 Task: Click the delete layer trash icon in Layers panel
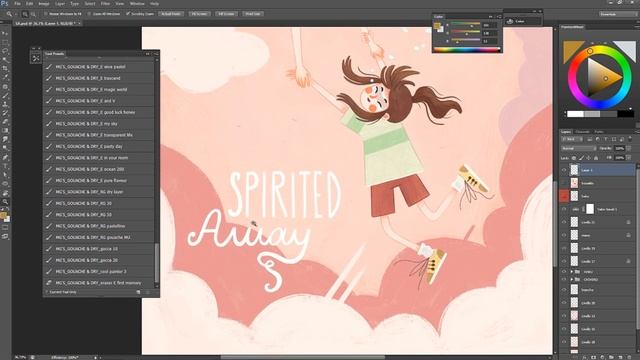tap(629, 357)
